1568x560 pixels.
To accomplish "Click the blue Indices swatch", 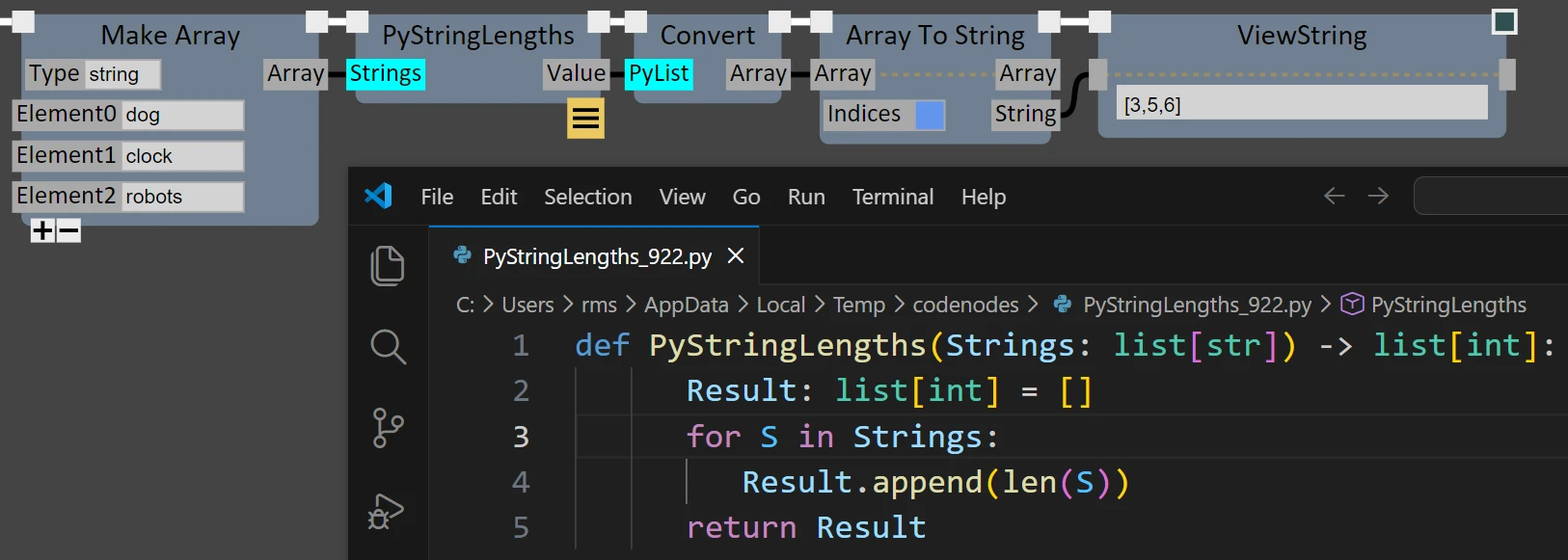I will pos(930,115).
